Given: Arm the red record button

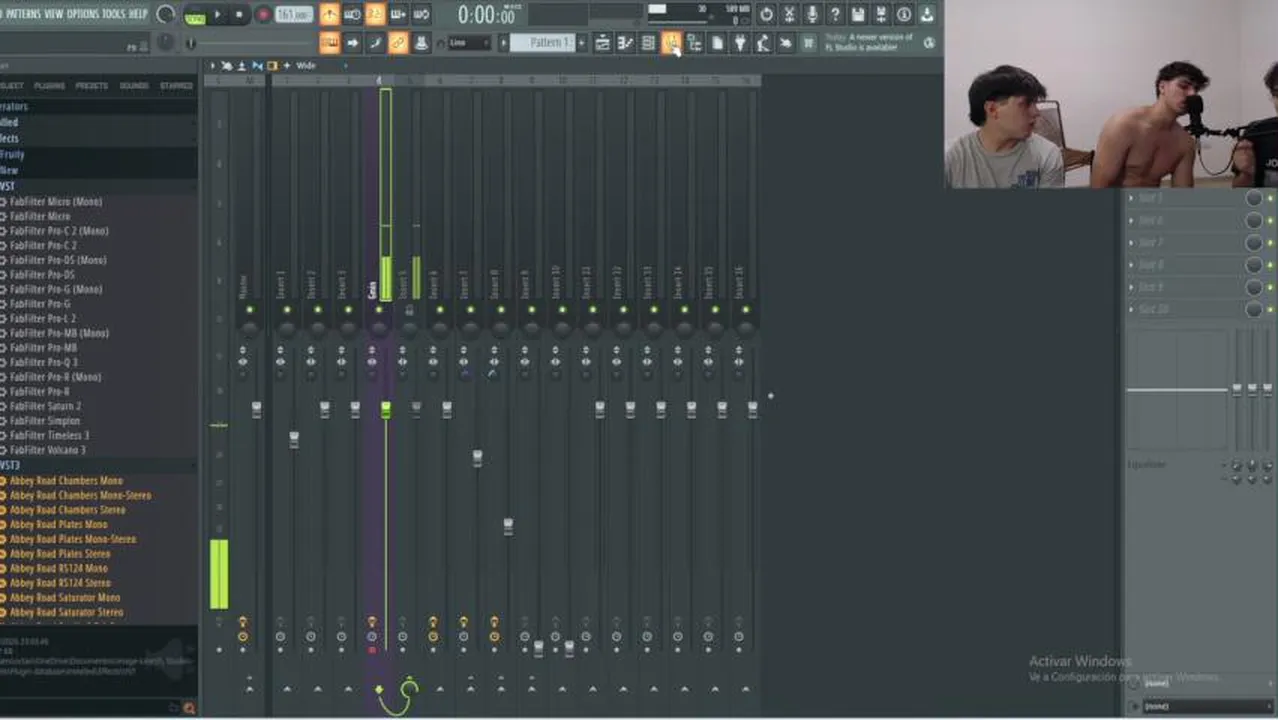Looking at the screenshot, I should coord(263,15).
